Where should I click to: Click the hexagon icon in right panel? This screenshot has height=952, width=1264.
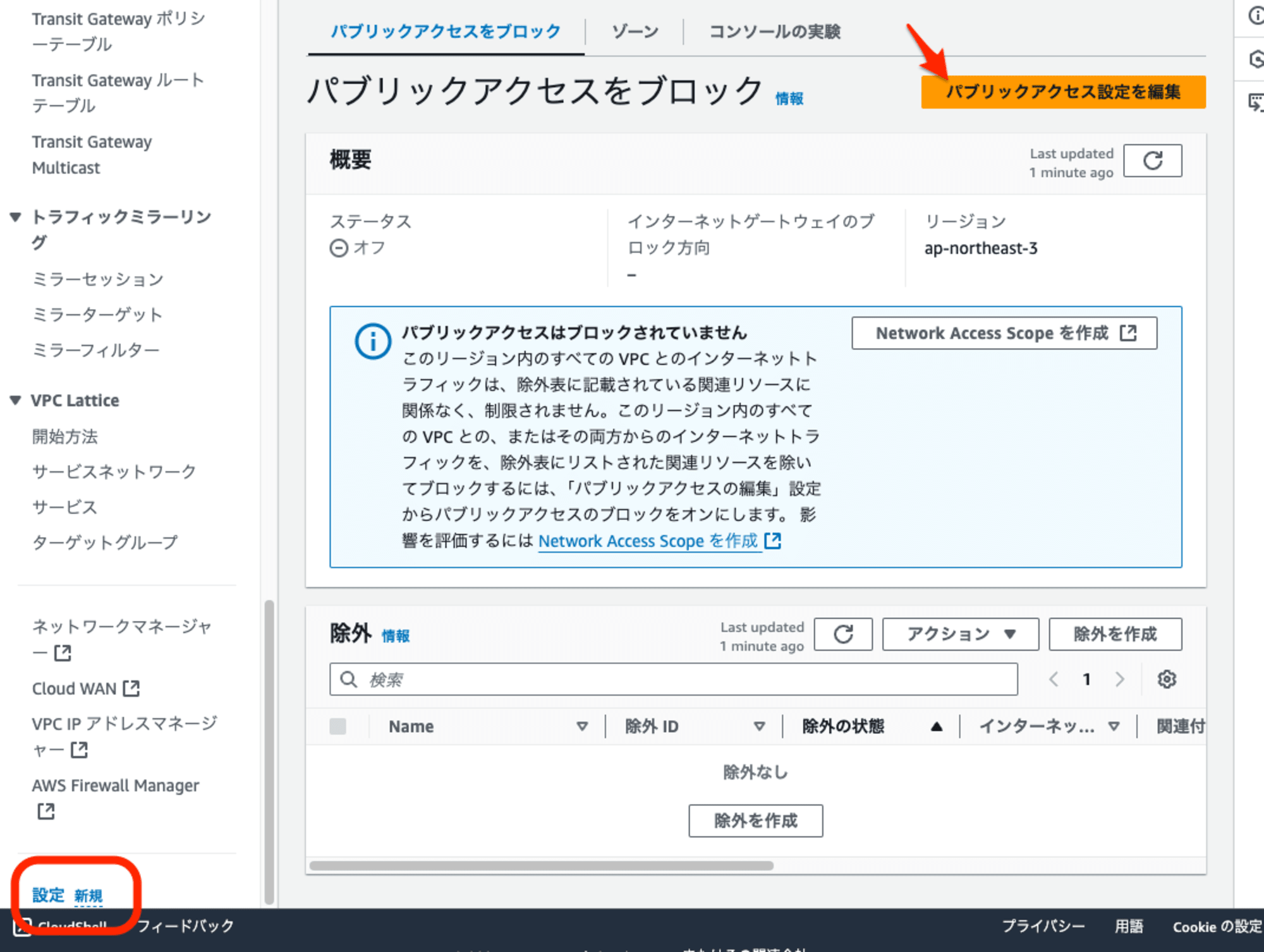[1256, 59]
